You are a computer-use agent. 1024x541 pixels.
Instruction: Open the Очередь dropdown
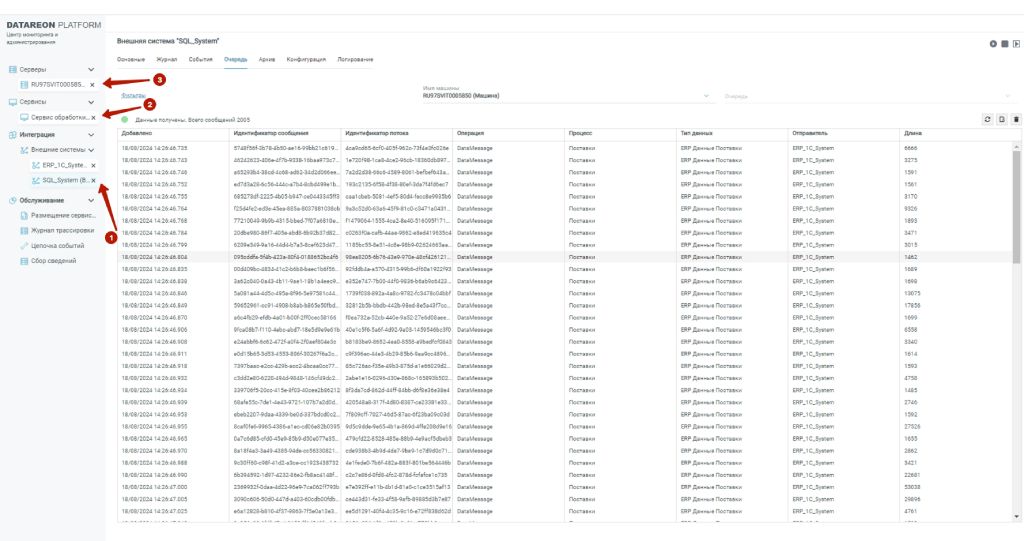pyautogui.click(x=869, y=96)
